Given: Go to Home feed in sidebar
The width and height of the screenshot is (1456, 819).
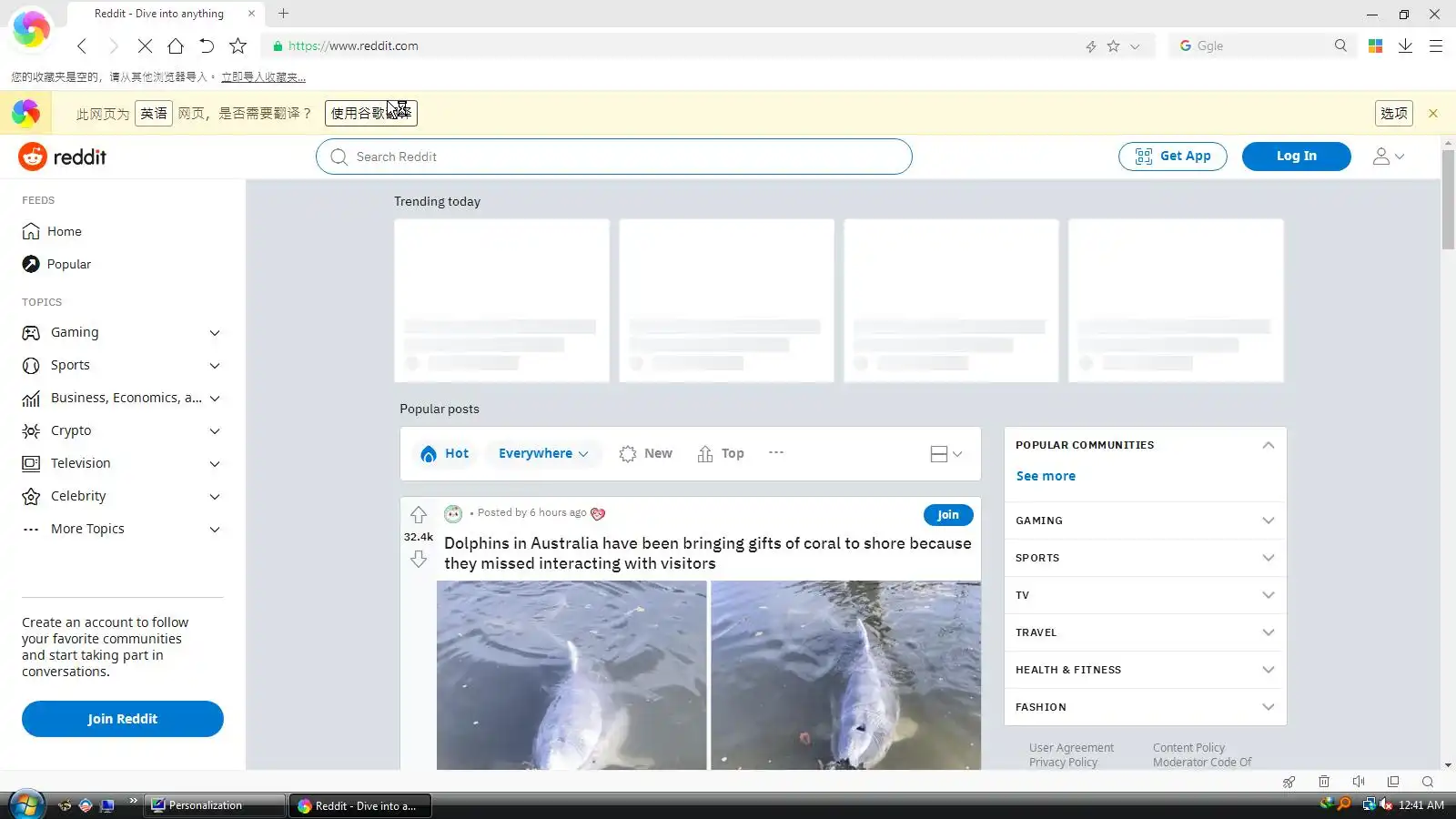Looking at the screenshot, I should point(52,232).
